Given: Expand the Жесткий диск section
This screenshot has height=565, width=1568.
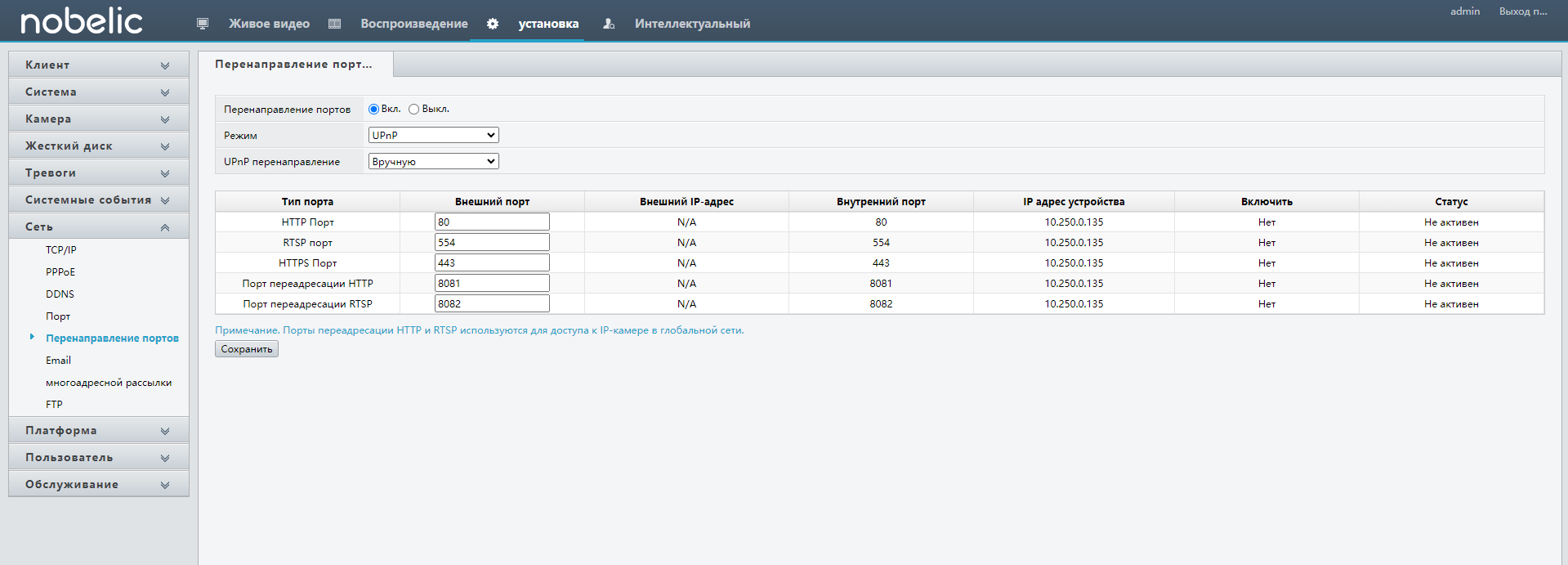Looking at the screenshot, I should [x=99, y=146].
